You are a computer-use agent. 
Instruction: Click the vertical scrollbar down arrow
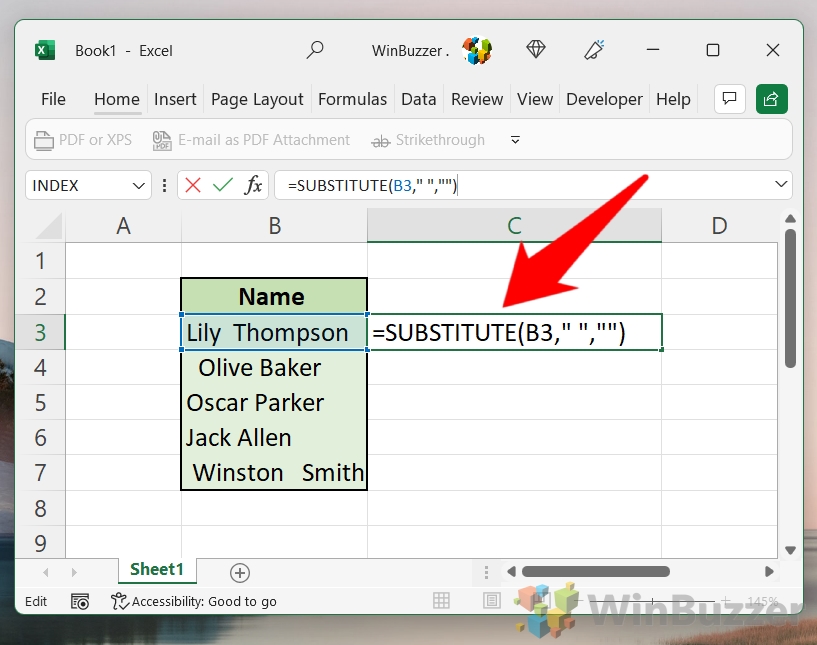click(790, 550)
